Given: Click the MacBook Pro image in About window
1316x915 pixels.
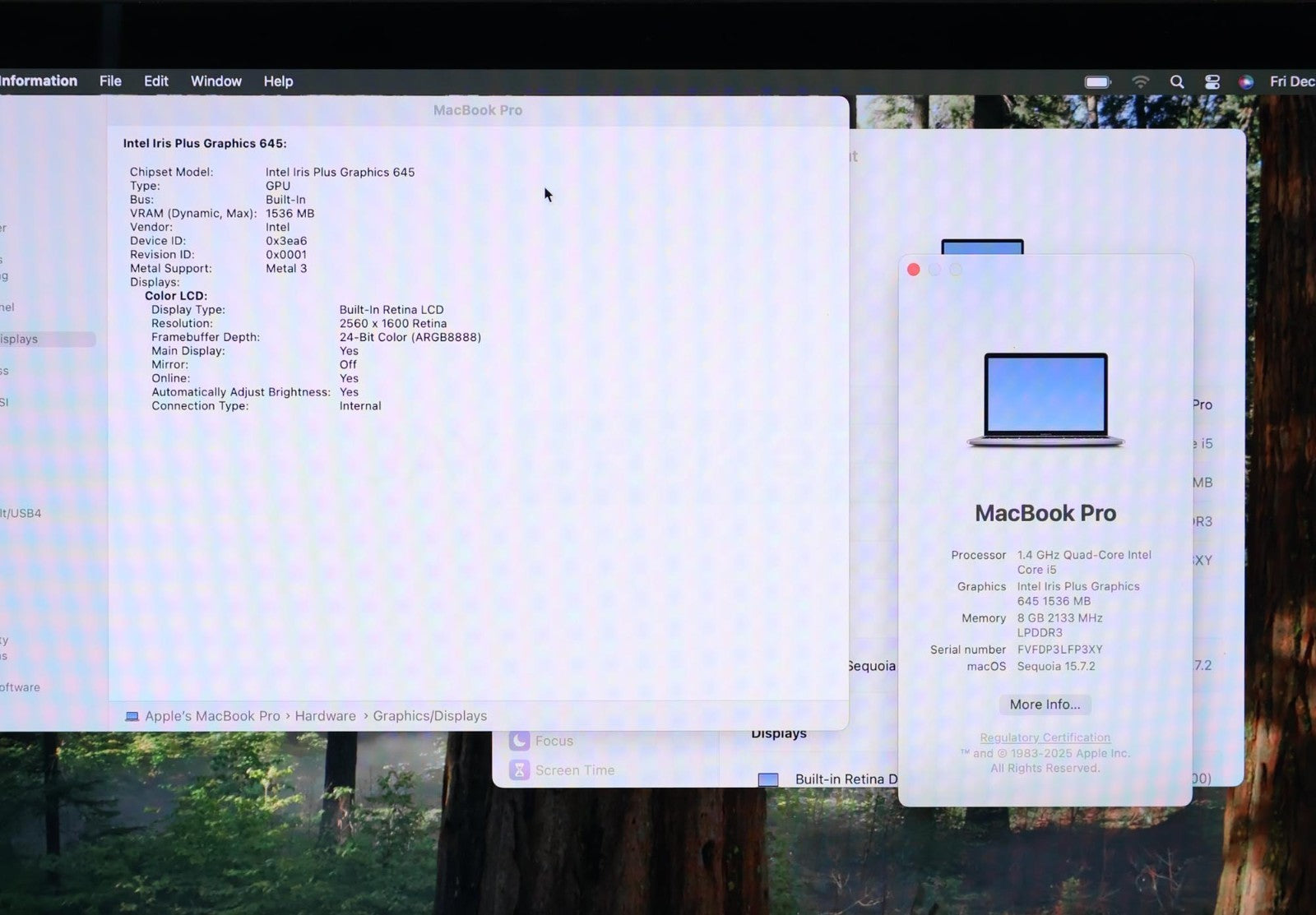Looking at the screenshot, I should click(x=1045, y=400).
